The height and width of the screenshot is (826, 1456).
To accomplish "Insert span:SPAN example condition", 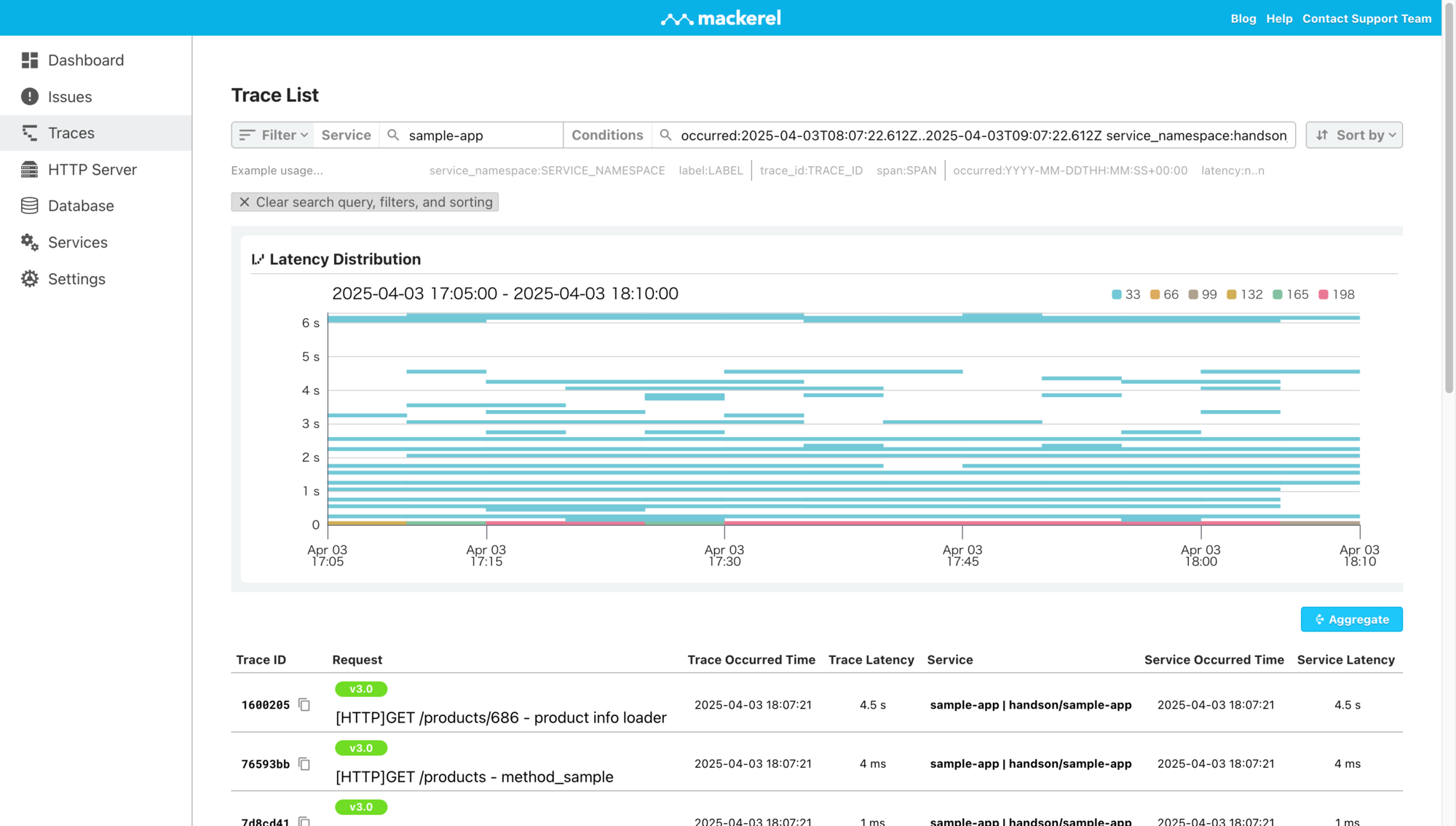I will point(906,170).
